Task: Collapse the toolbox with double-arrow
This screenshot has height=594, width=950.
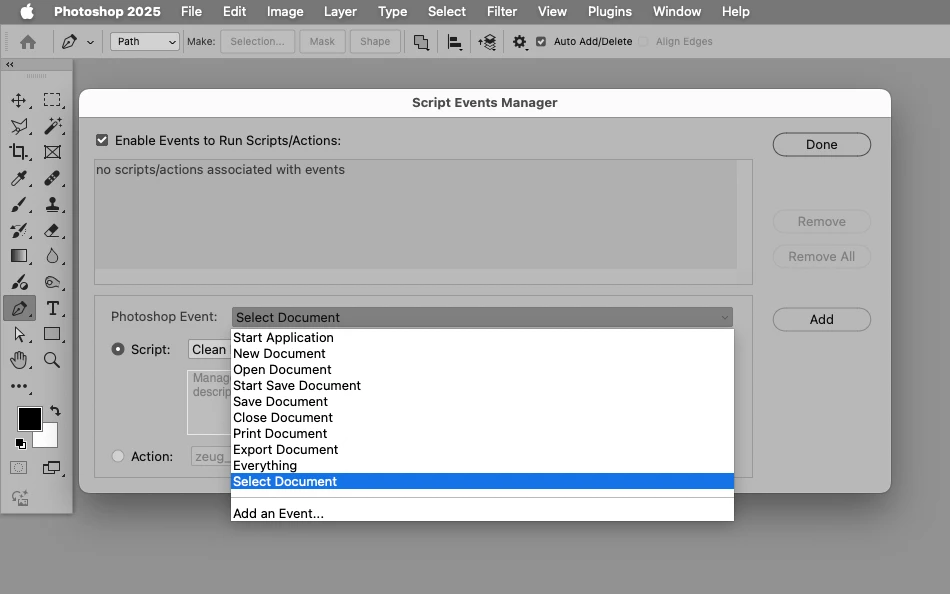Action: pyautogui.click(x=10, y=64)
